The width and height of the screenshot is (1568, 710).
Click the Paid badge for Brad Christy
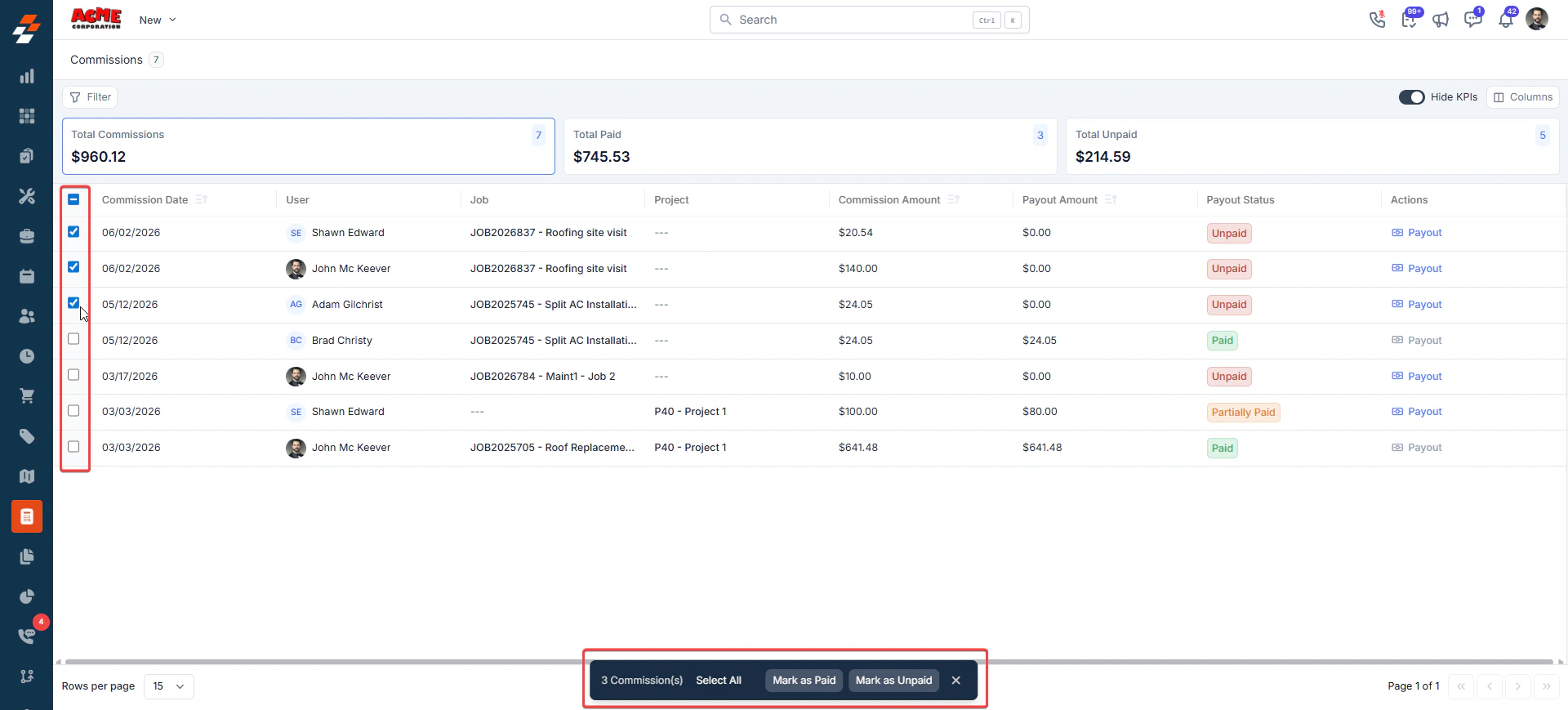1223,341
